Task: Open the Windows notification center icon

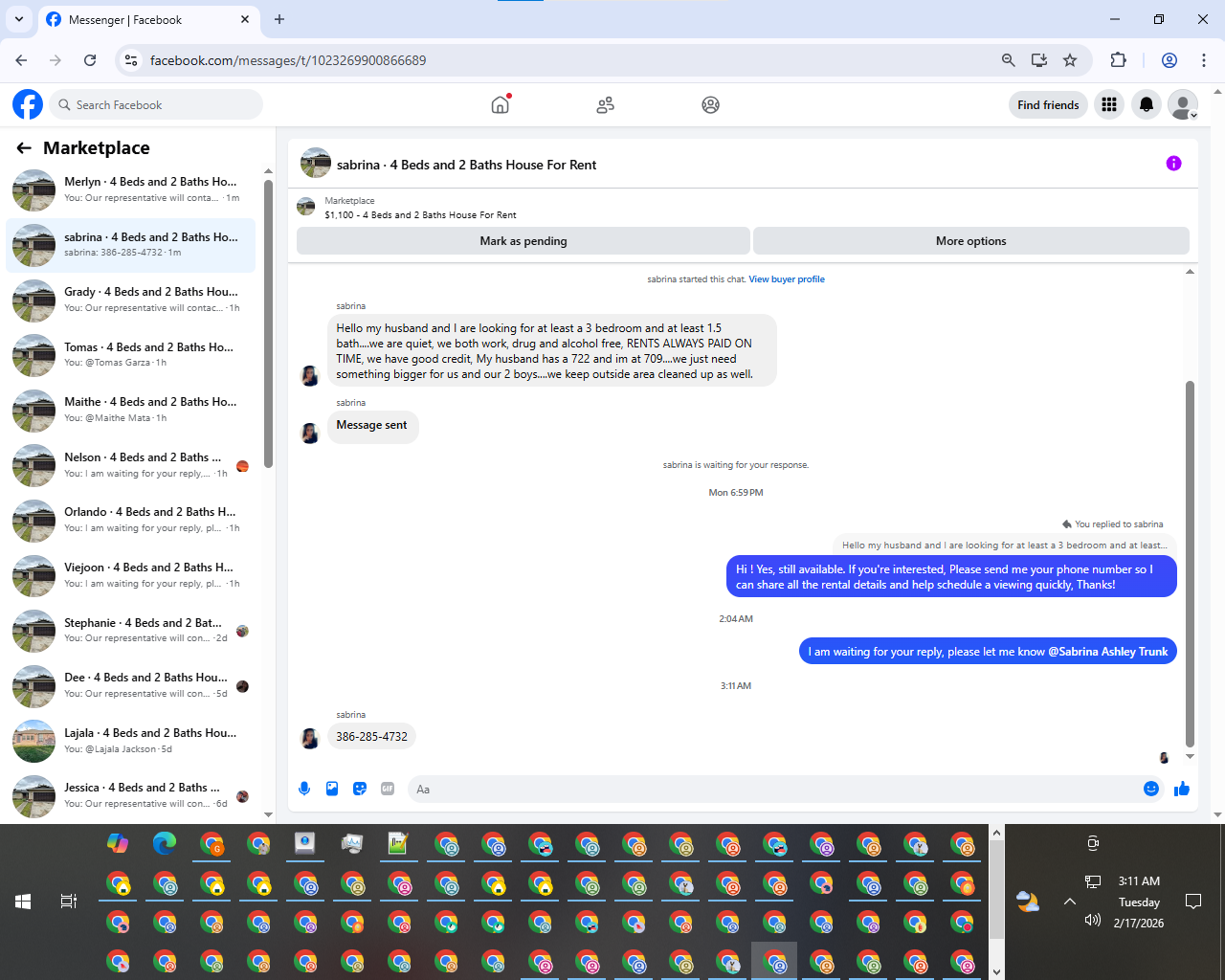Action: coord(1193,902)
